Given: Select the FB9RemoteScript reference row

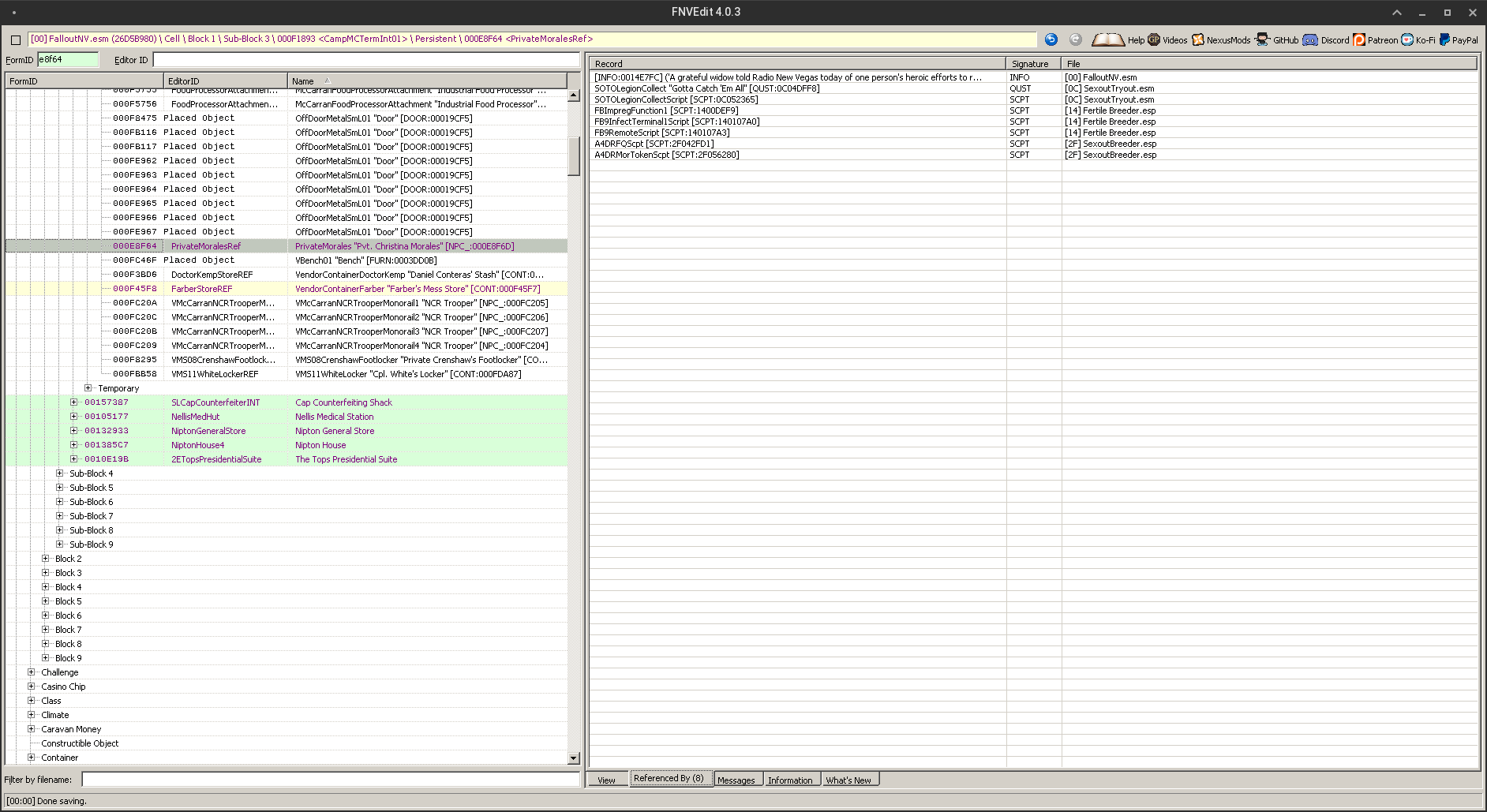Looking at the screenshot, I should point(1034,133).
